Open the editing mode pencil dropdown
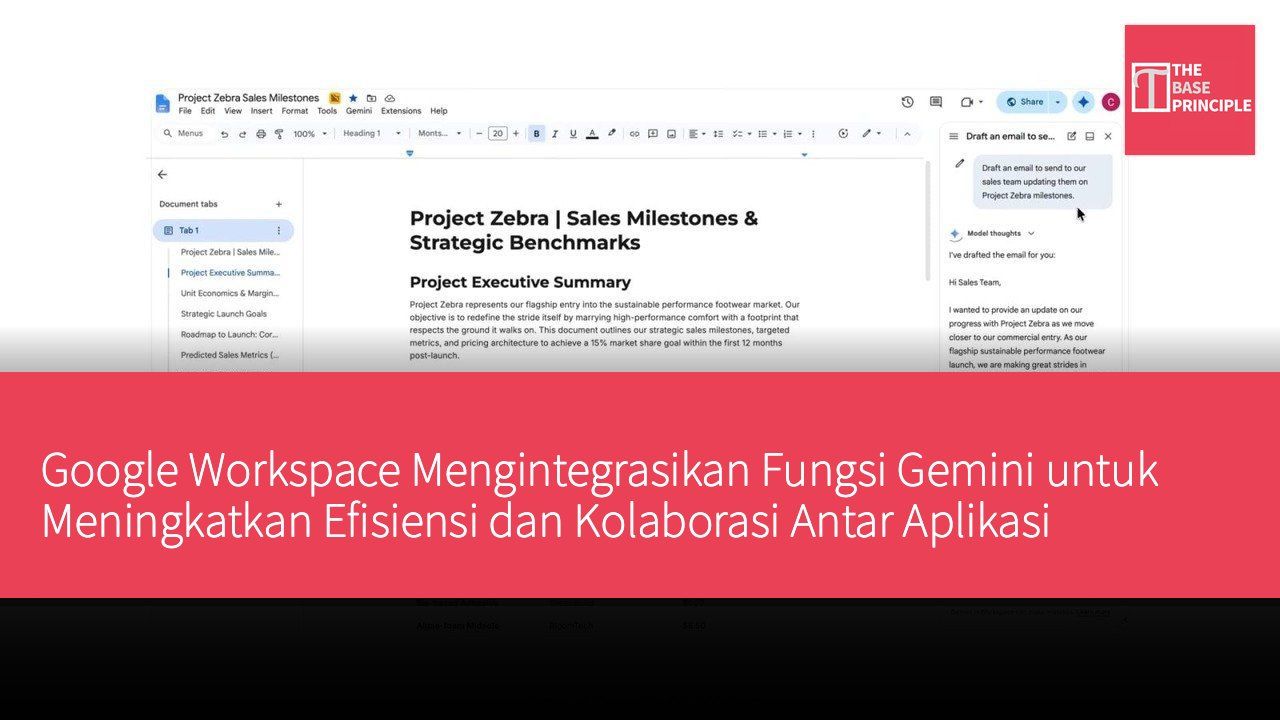This screenshot has height=720, width=1280. tap(871, 133)
